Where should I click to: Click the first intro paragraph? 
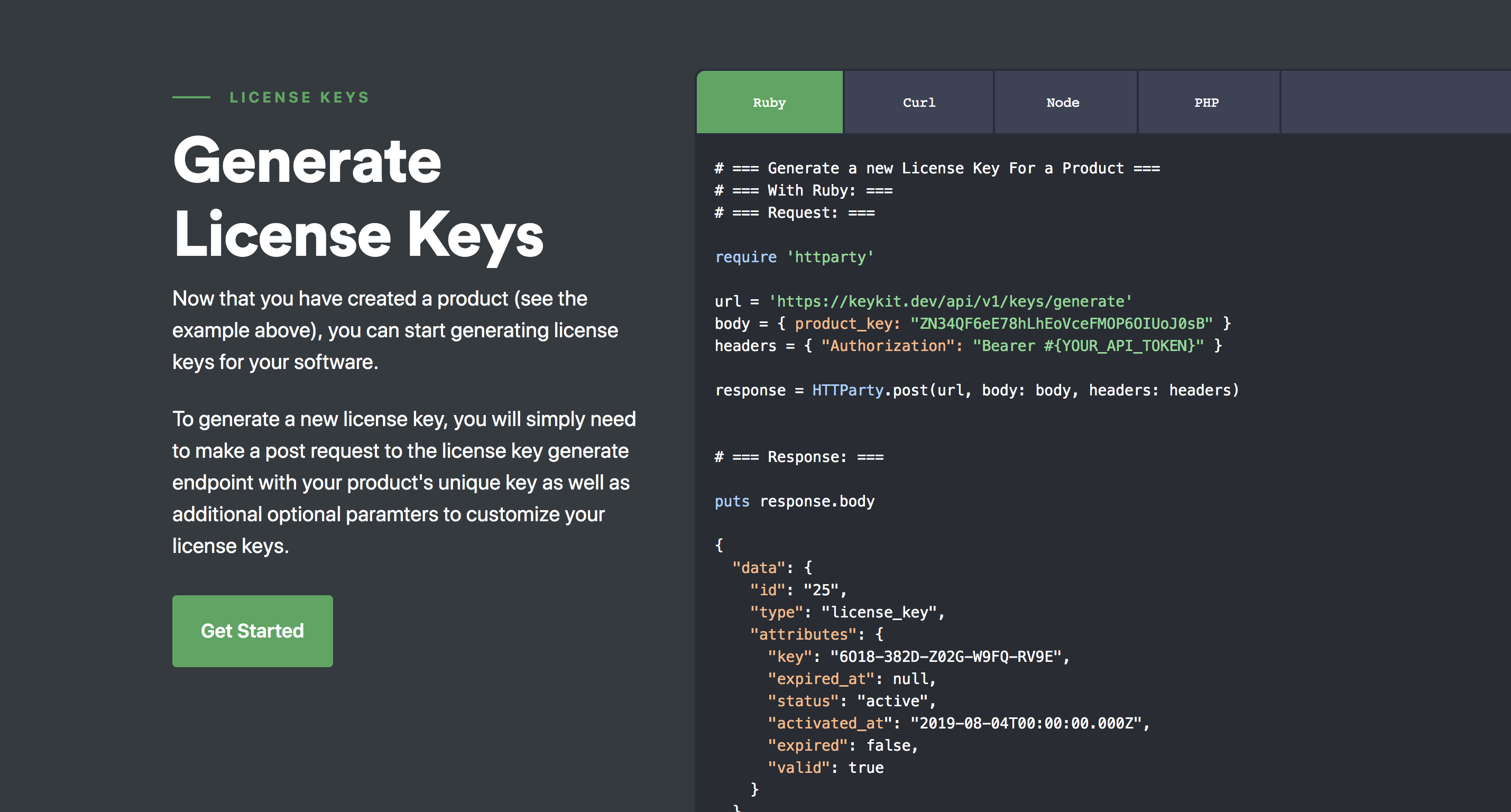pos(395,330)
